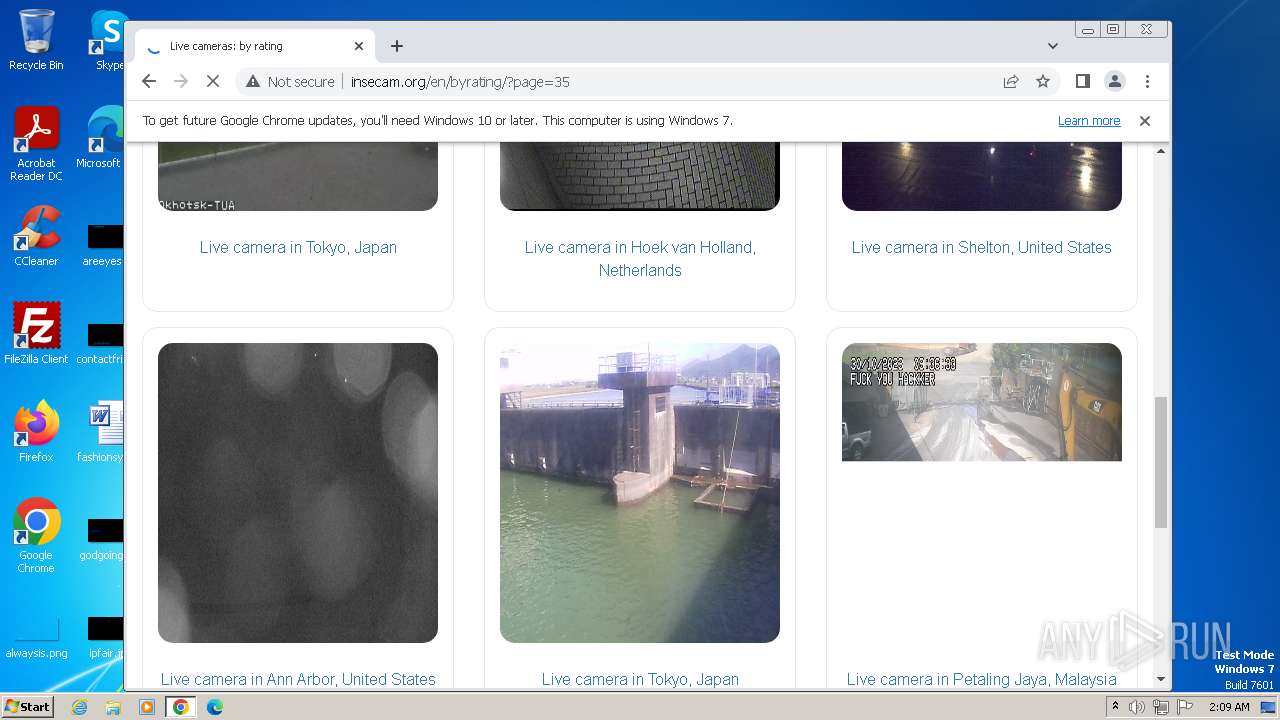Launch Google Chrome desktop shortcut
The image size is (1280, 720).
[36, 536]
